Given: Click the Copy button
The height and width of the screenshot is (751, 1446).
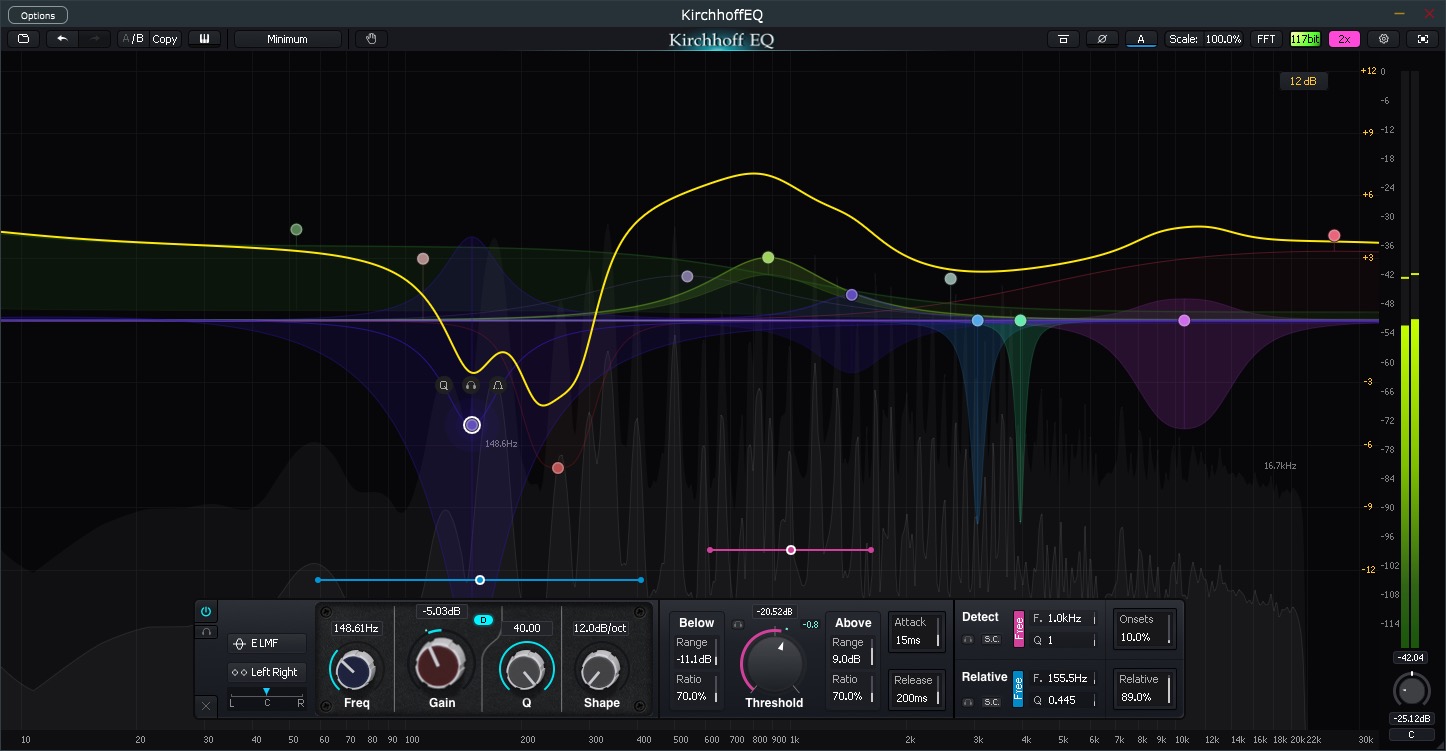Looking at the screenshot, I should [165, 39].
